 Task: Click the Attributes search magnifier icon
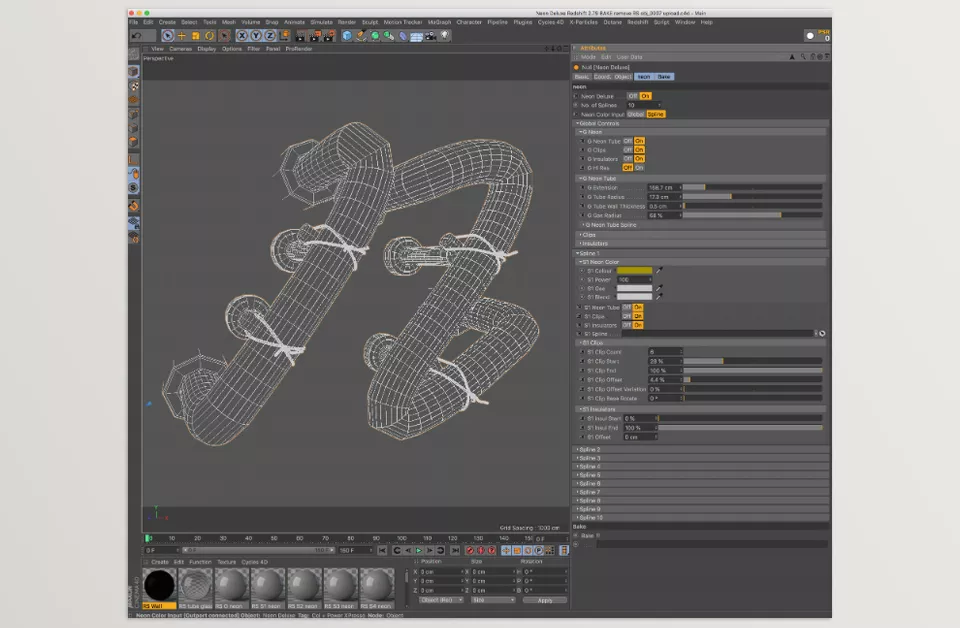click(x=803, y=56)
